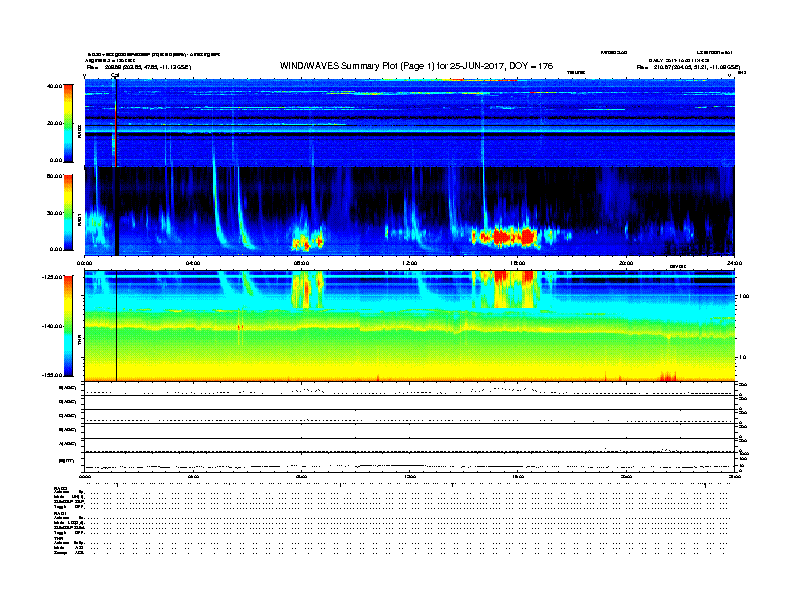This screenshot has width=792, height=612.
Task: Click the RAD1 vertical axis label
Action: [79, 220]
